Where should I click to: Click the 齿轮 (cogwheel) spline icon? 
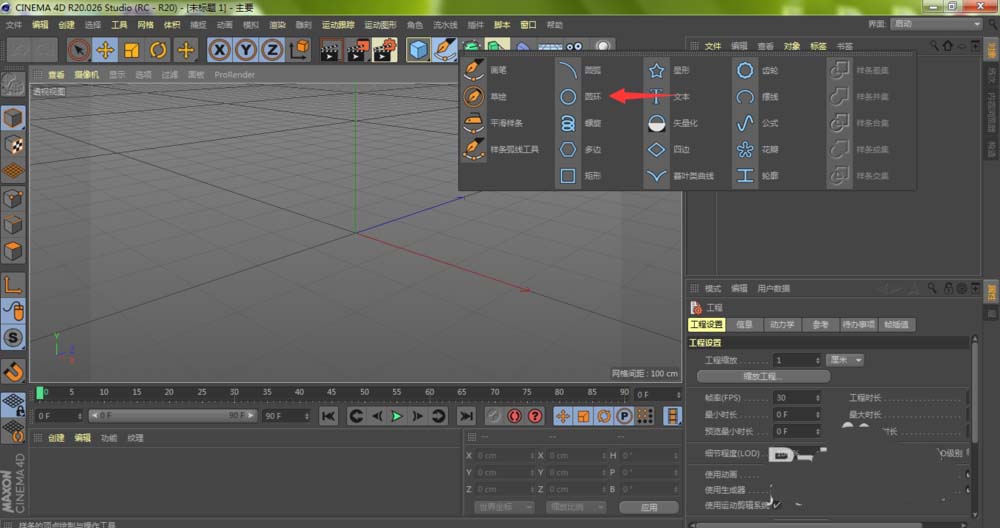pos(744,71)
